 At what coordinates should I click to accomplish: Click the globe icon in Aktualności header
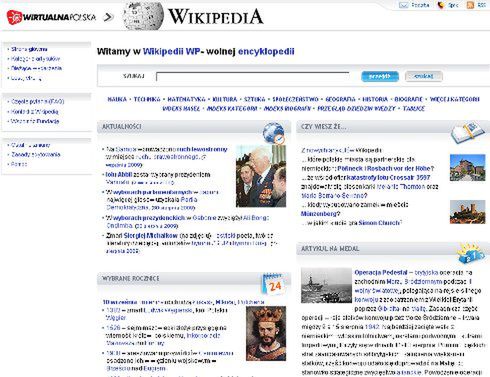coord(273,133)
